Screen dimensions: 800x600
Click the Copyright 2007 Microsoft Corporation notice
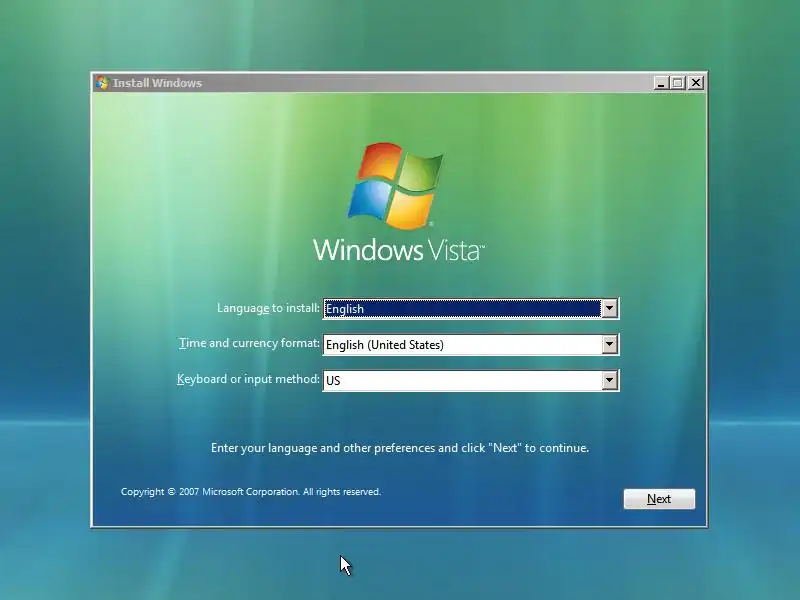[251, 492]
